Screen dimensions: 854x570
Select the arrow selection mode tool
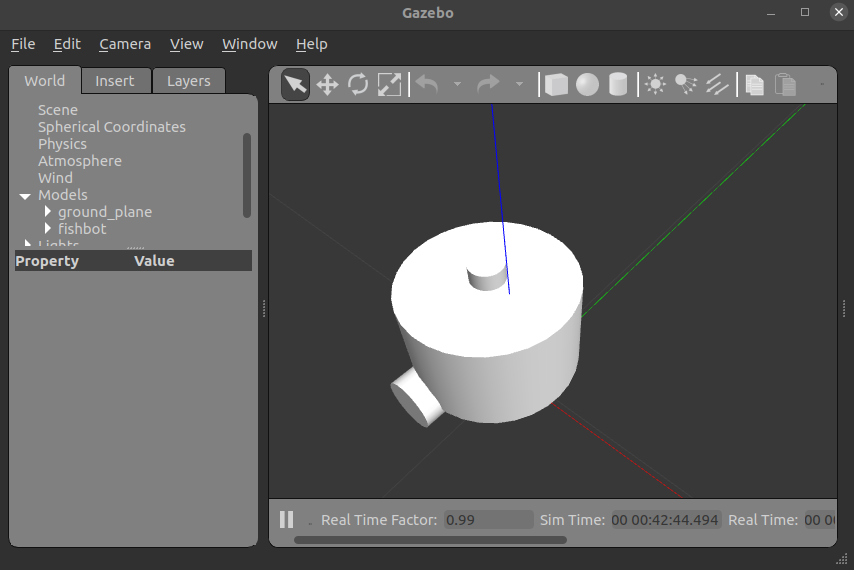(295, 85)
